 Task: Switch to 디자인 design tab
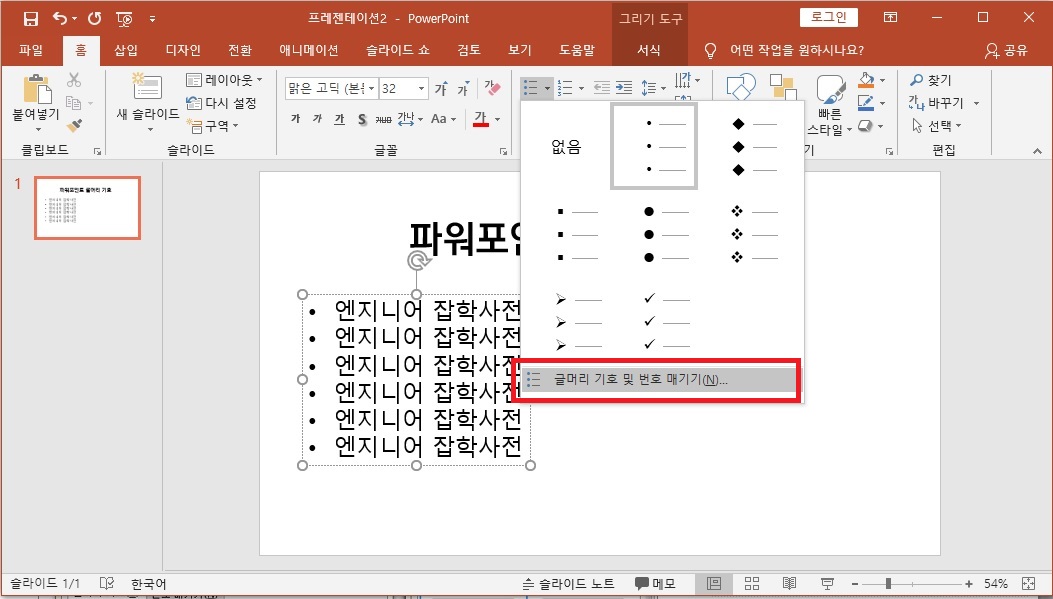pyautogui.click(x=183, y=50)
